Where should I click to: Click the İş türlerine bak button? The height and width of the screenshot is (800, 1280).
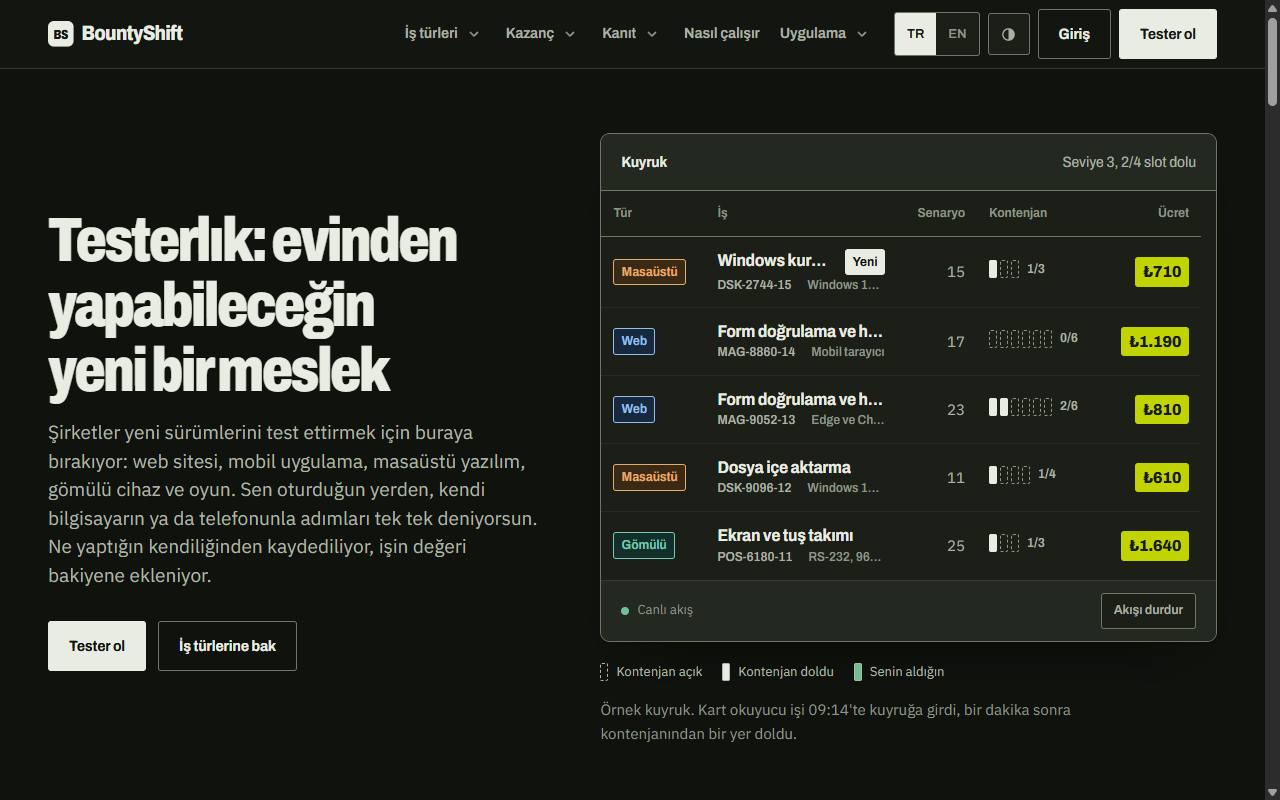click(227, 646)
